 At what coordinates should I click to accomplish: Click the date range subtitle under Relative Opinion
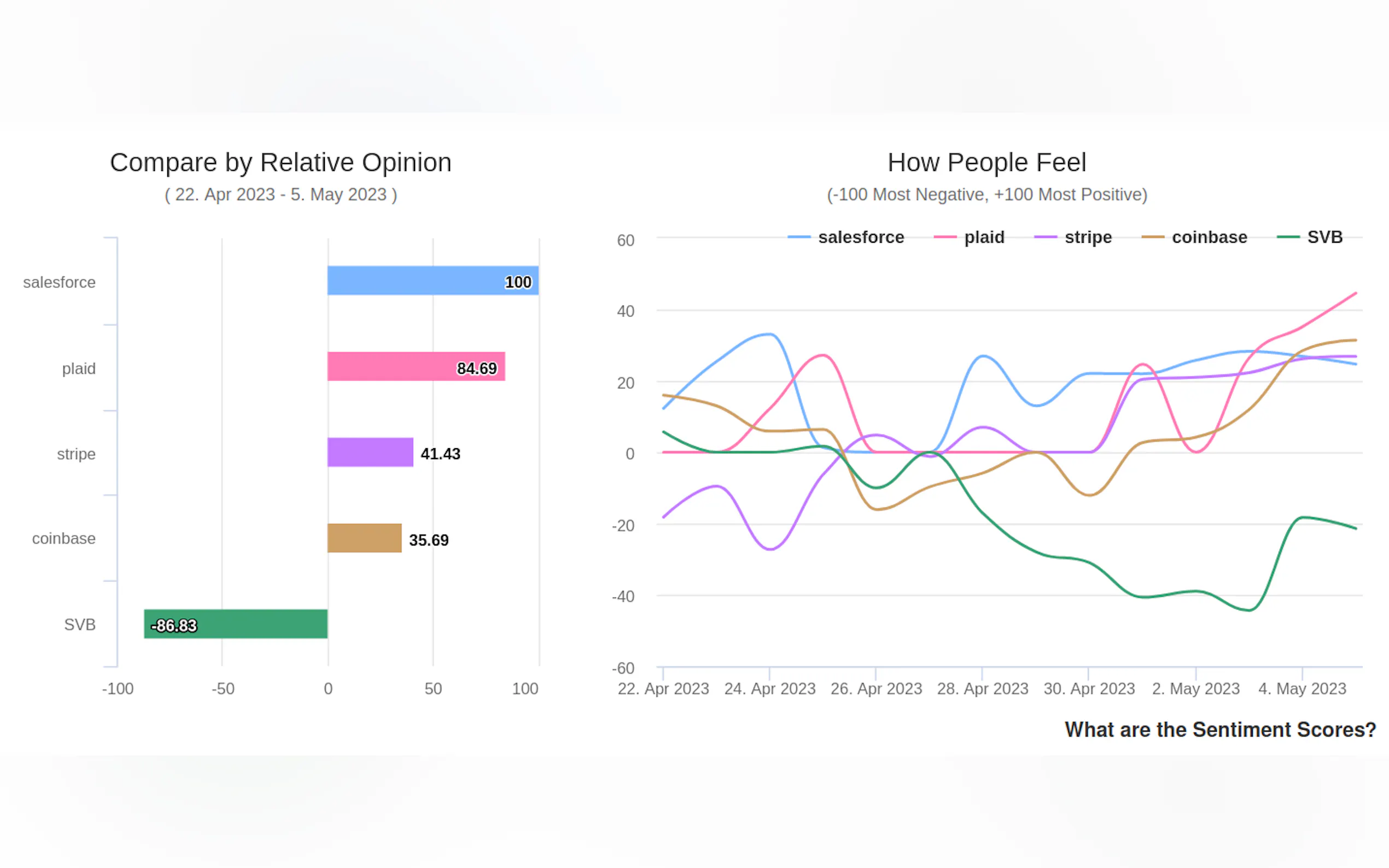coord(281,195)
